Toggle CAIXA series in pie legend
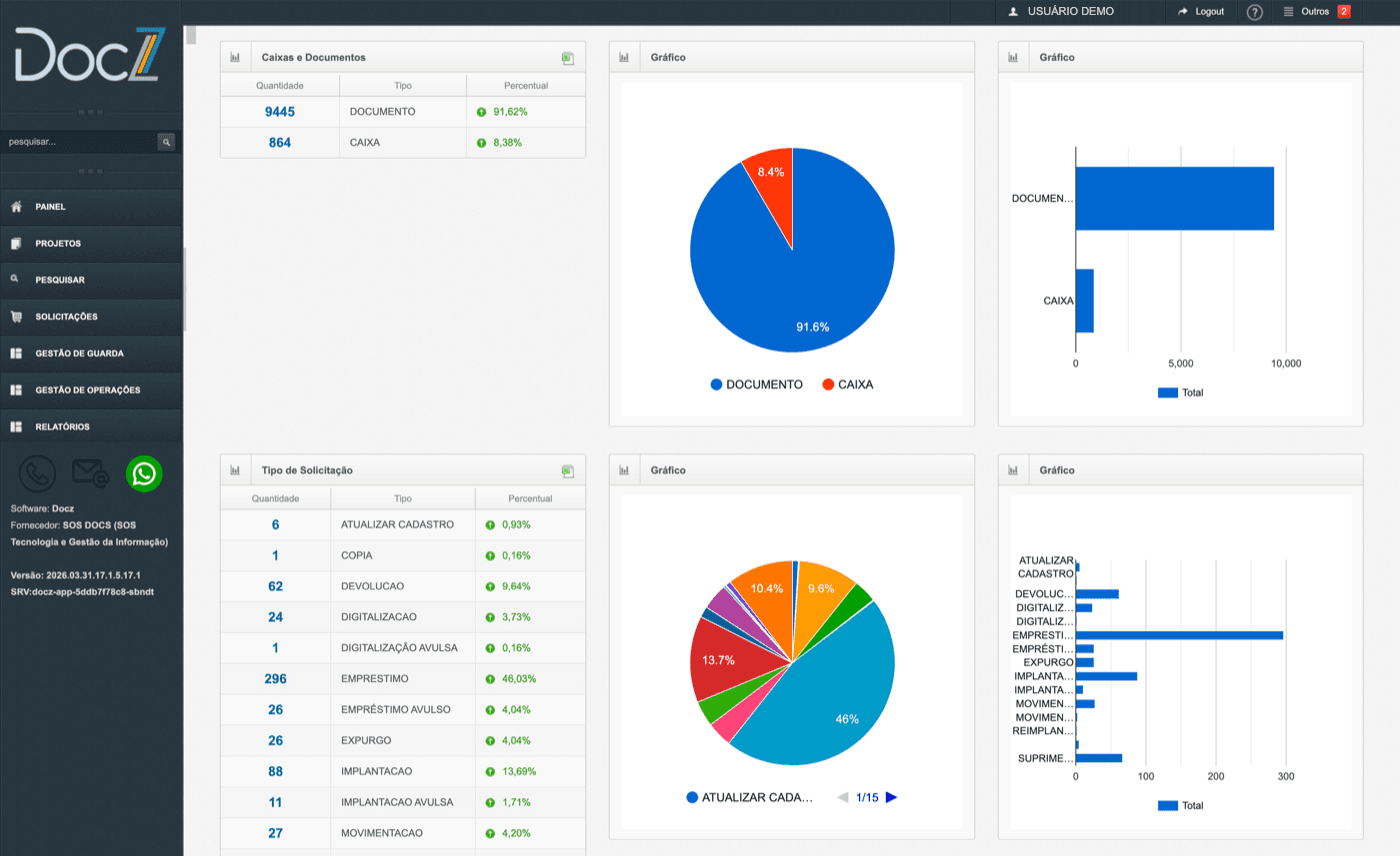 click(x=847, y=384)
